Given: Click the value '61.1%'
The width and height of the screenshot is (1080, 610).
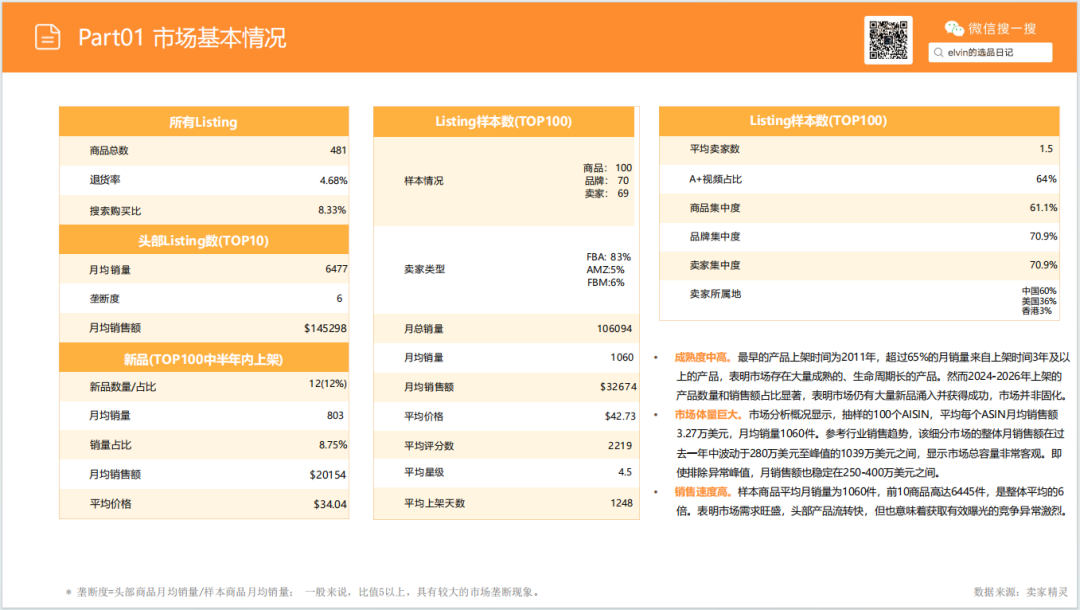Looking at the screenshot, I should point(1043,207).
